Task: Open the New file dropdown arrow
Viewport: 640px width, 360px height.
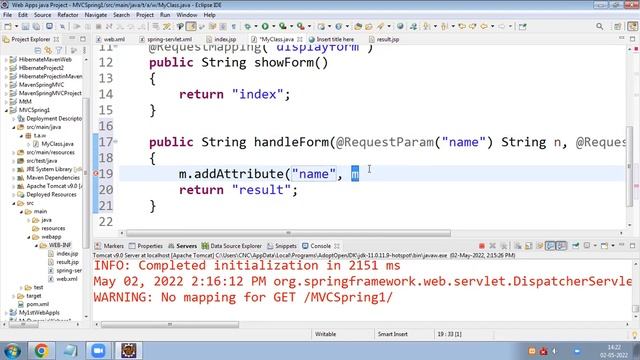Action: (x=16, y=27)
